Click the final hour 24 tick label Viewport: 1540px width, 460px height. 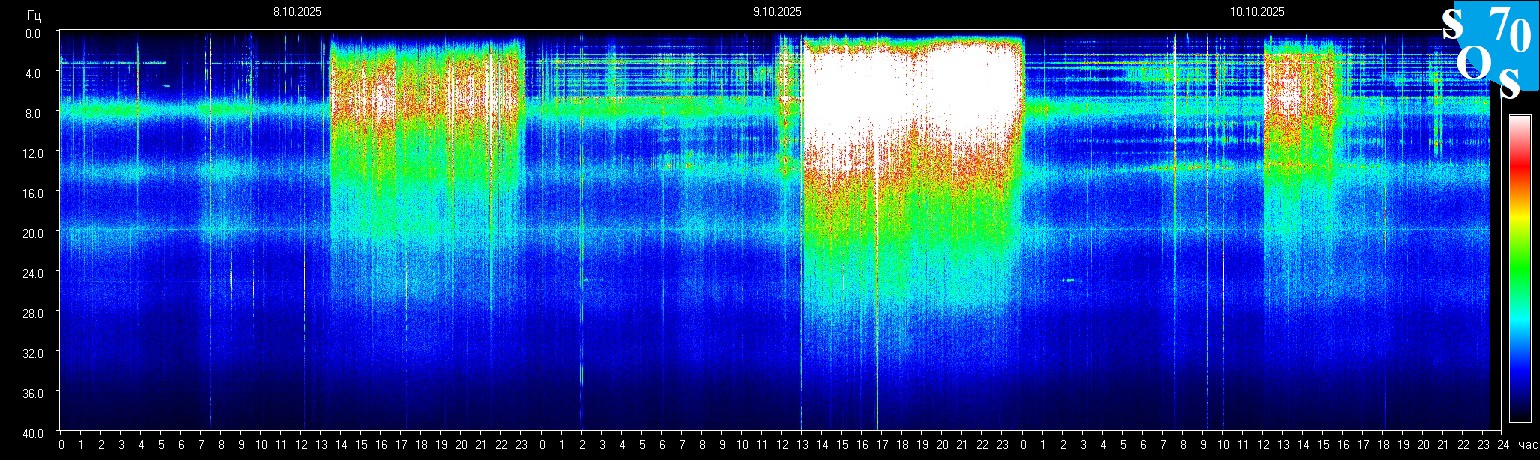[x=1503, y=445]
